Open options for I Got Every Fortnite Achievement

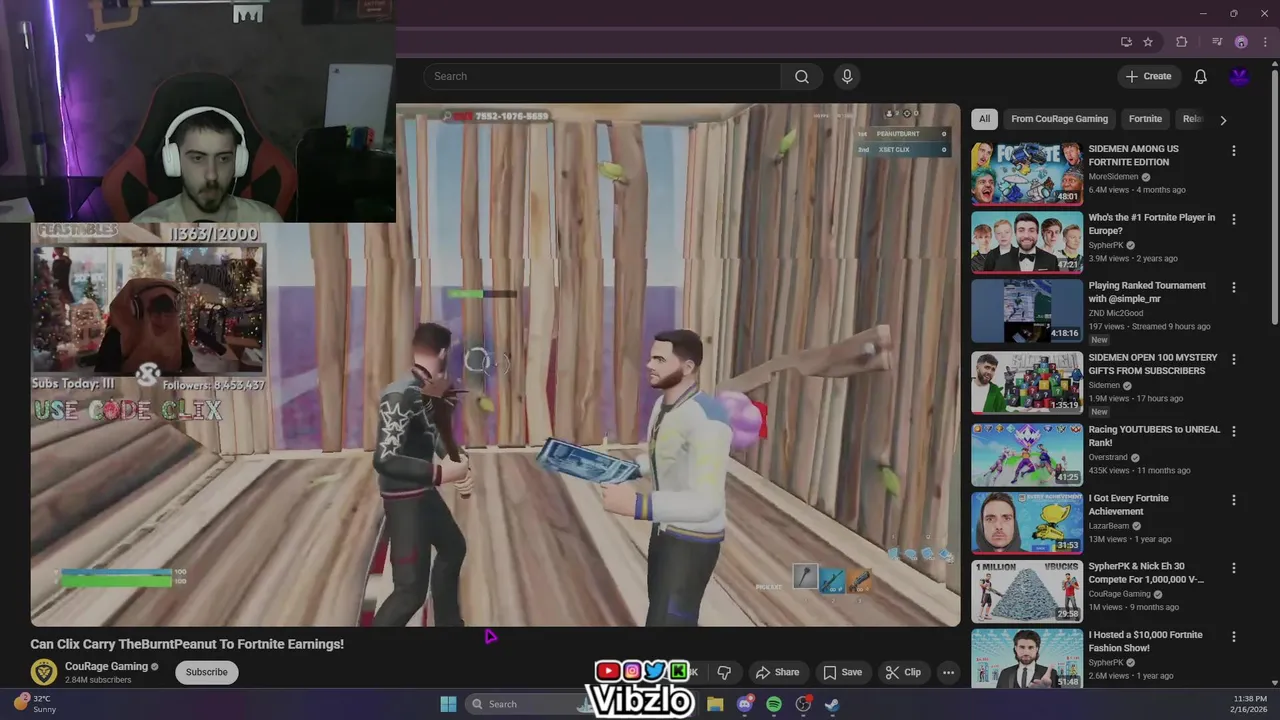1233,500
